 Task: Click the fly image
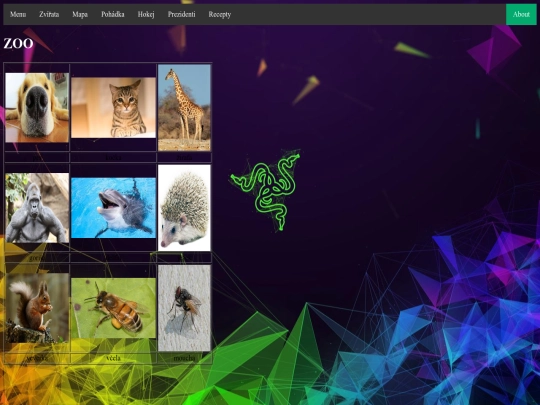click(x=184, y=308)
